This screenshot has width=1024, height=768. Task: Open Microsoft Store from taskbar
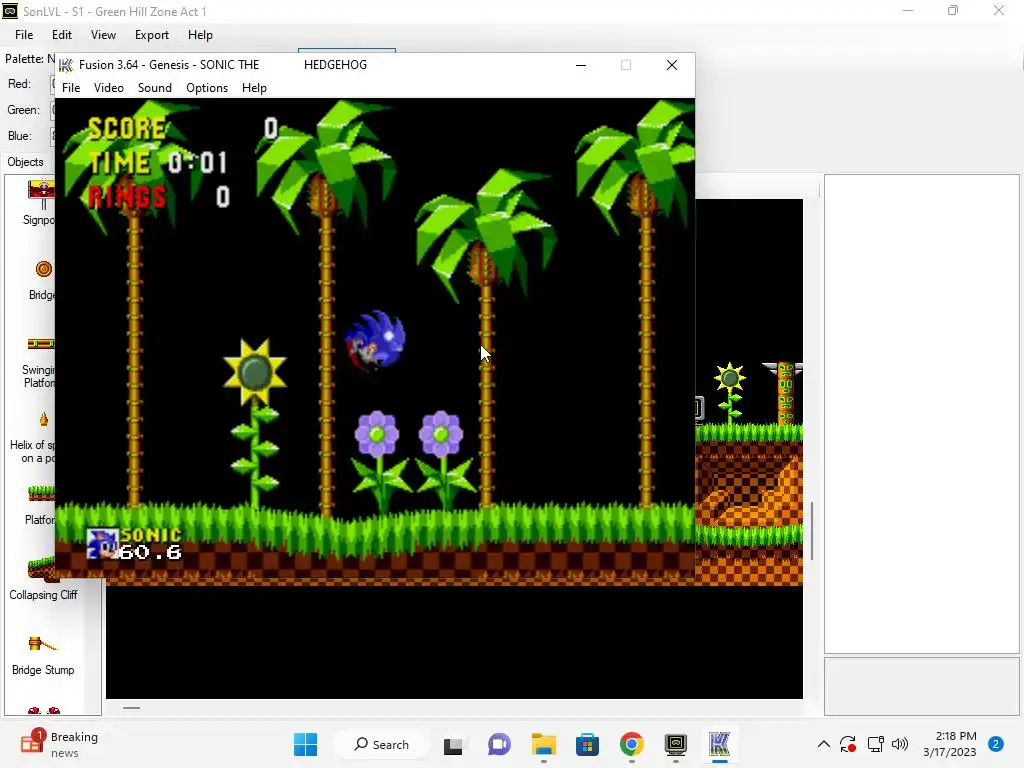tap(587, 744)
